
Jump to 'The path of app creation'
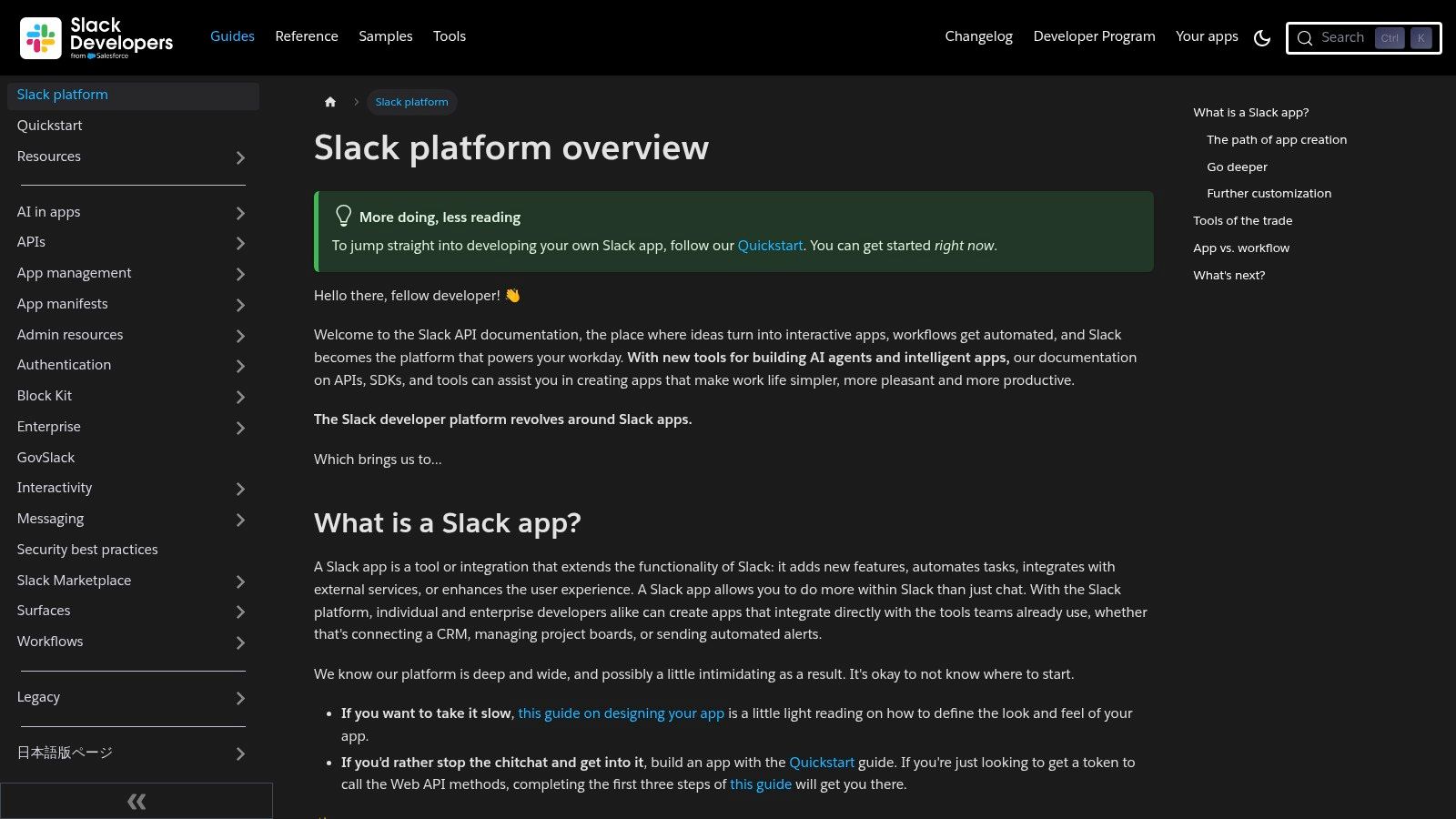tap(1277, 140)
